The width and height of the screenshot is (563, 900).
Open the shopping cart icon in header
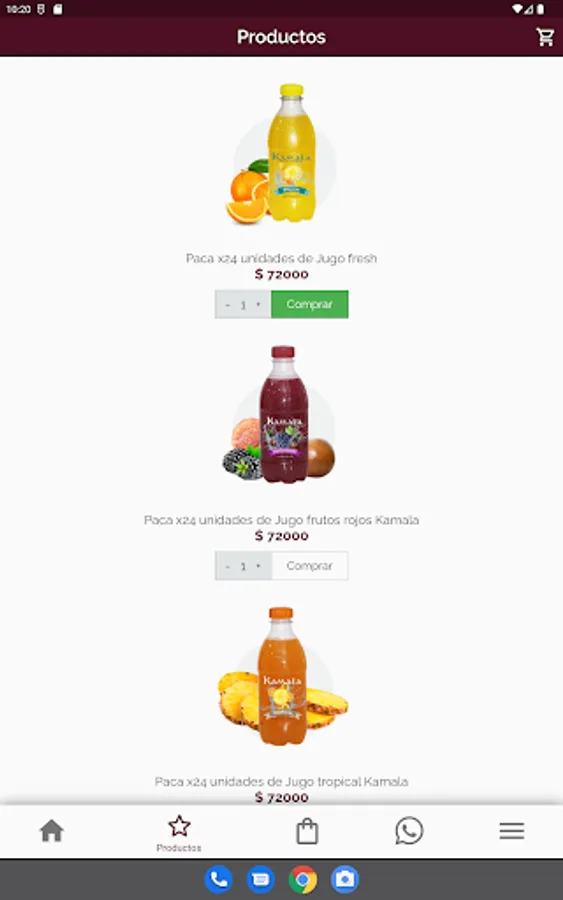[x=545, y=37]
